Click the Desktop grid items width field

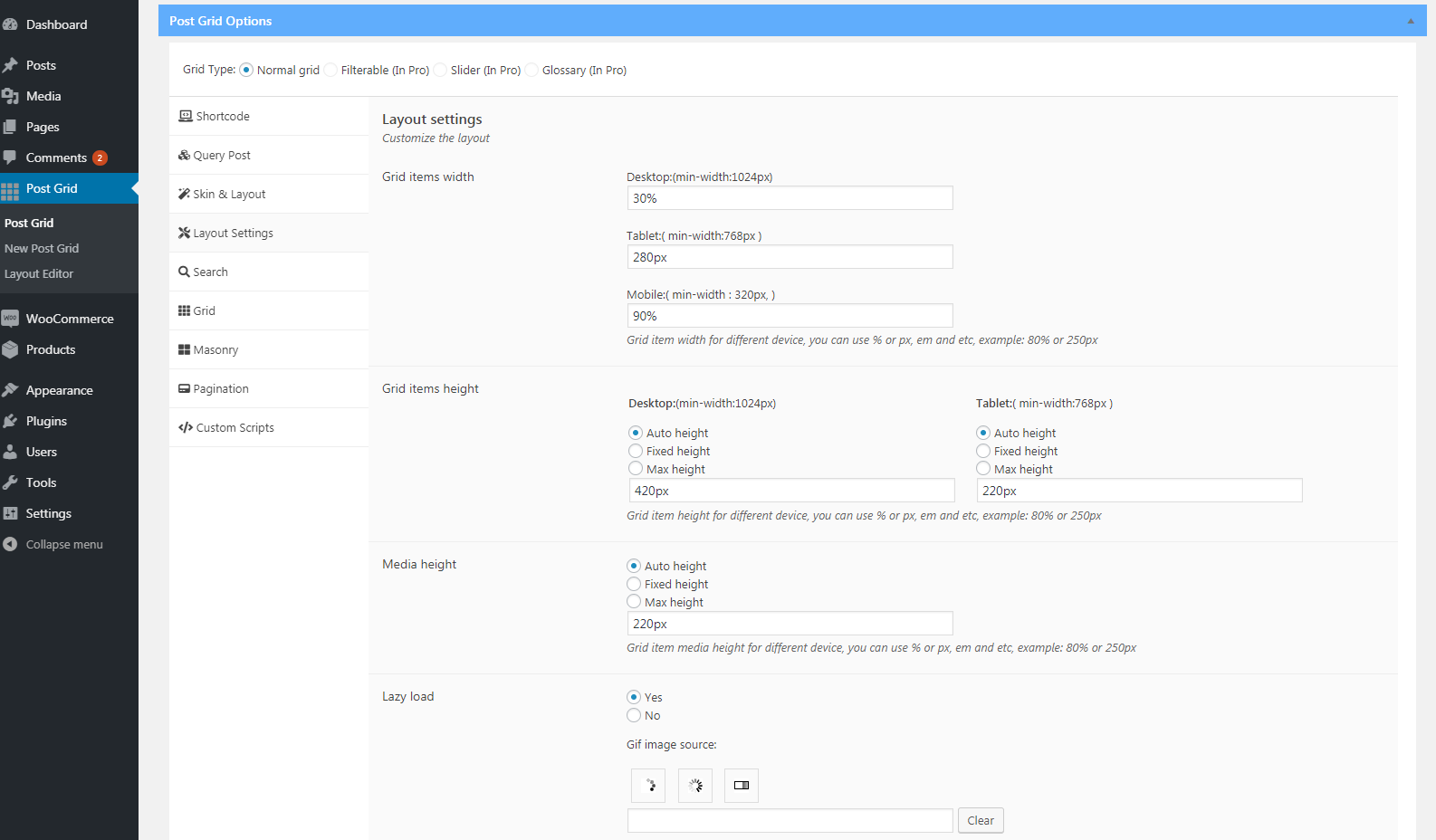tap(790, 198)
